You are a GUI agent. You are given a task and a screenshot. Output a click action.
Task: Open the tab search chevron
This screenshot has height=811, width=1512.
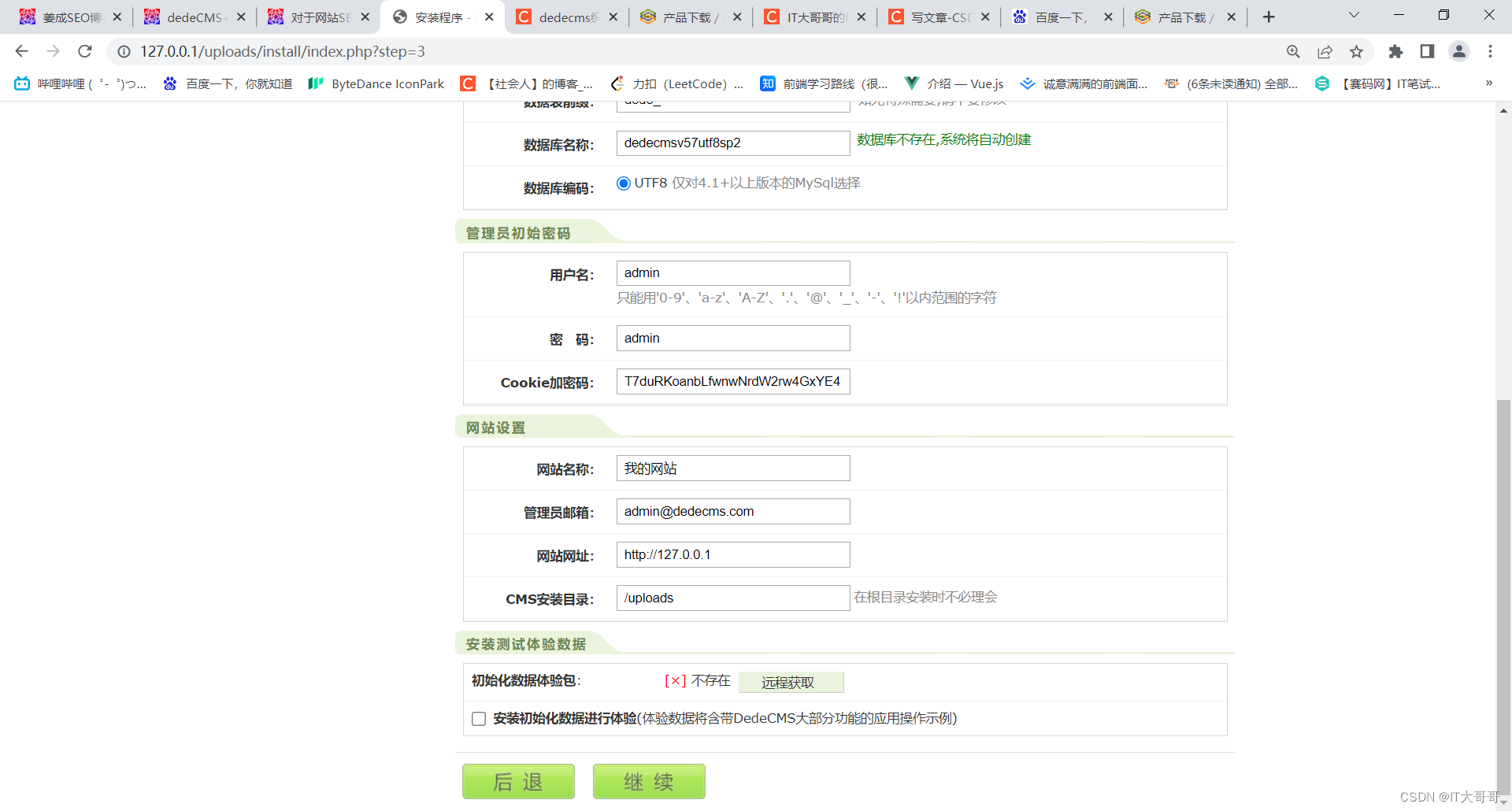point(1354,15)
